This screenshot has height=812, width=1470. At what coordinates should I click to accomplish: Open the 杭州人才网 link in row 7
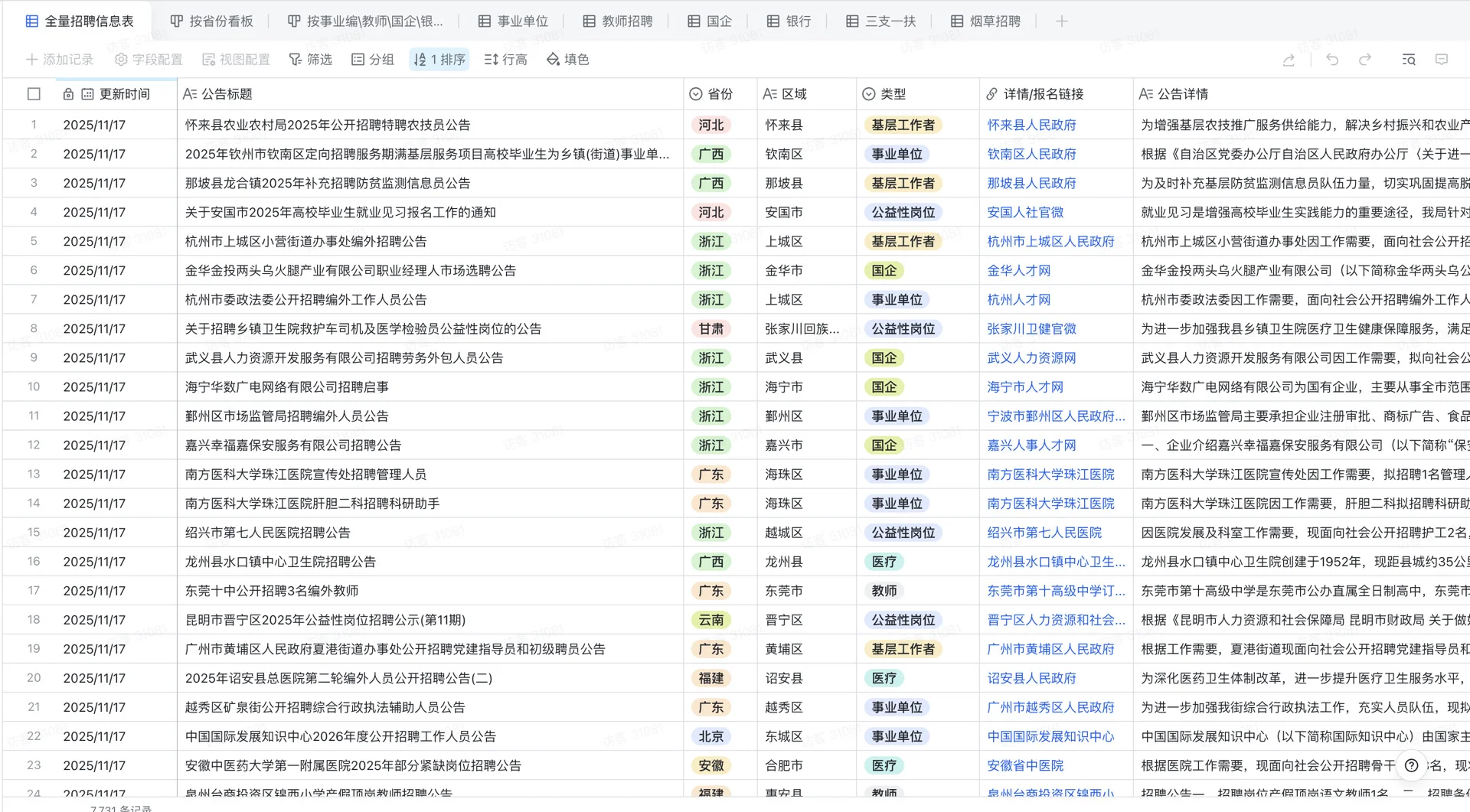point(1020,299)
